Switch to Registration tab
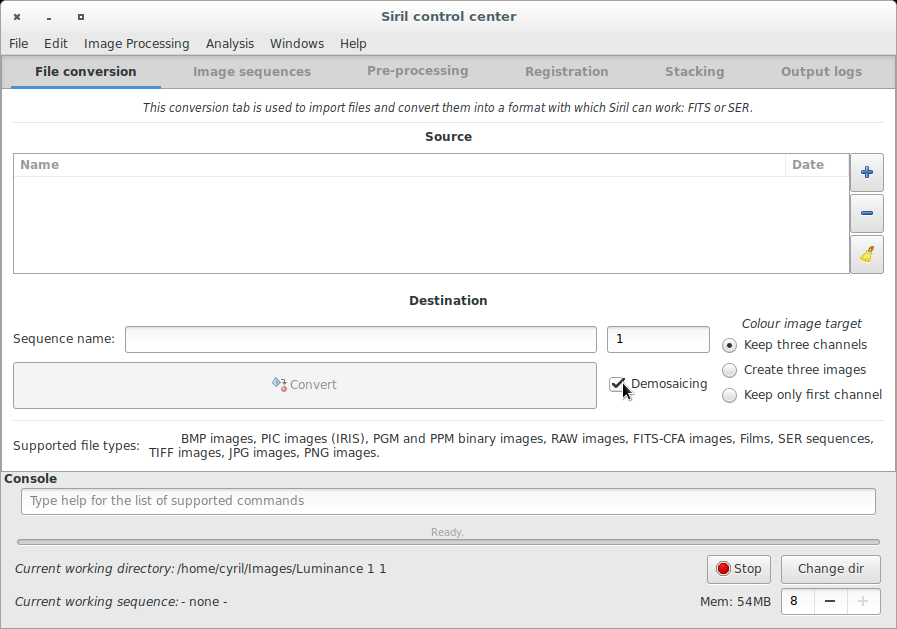897x629 pixels. (567, 71)
